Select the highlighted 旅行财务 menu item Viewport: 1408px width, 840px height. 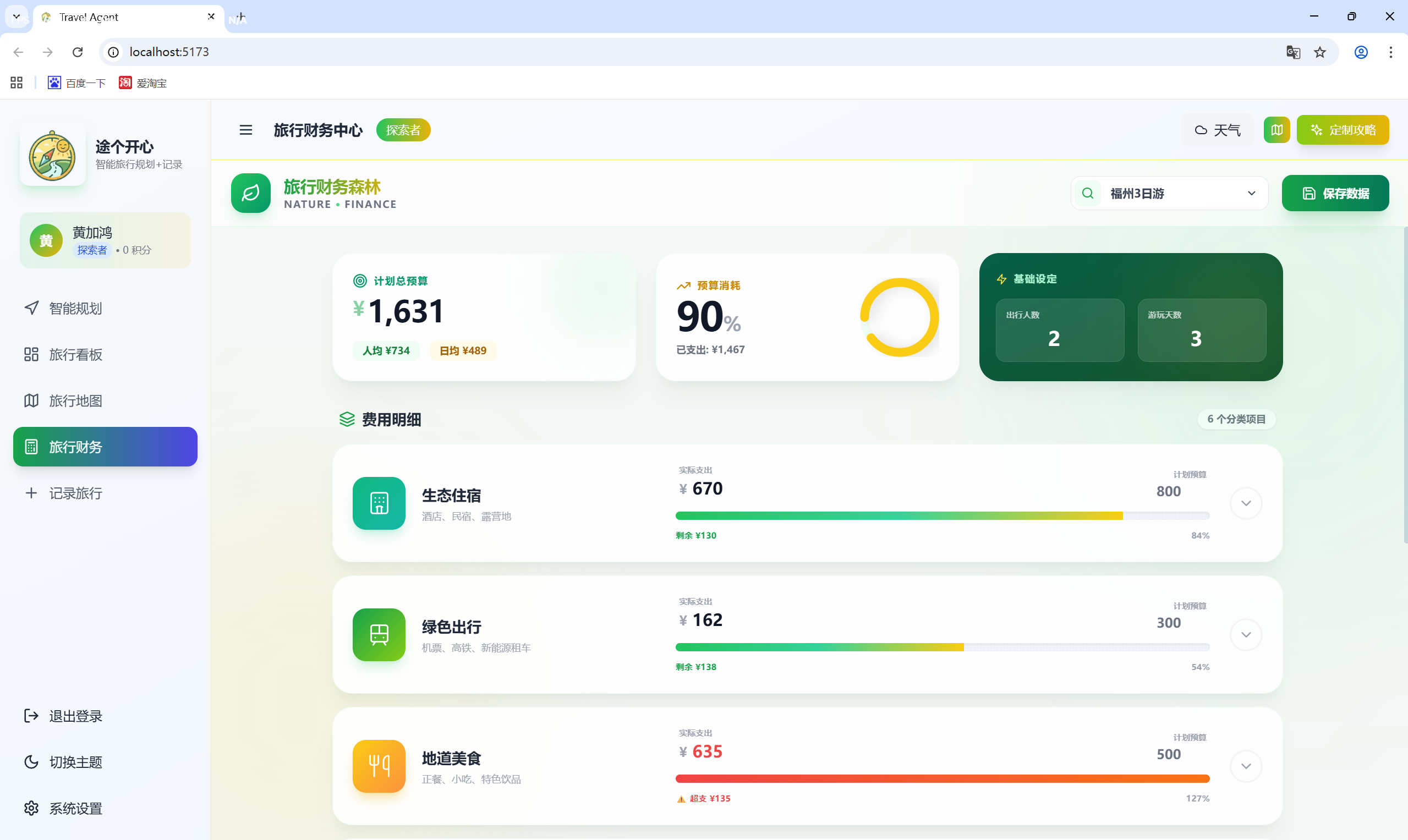point(75,447)
